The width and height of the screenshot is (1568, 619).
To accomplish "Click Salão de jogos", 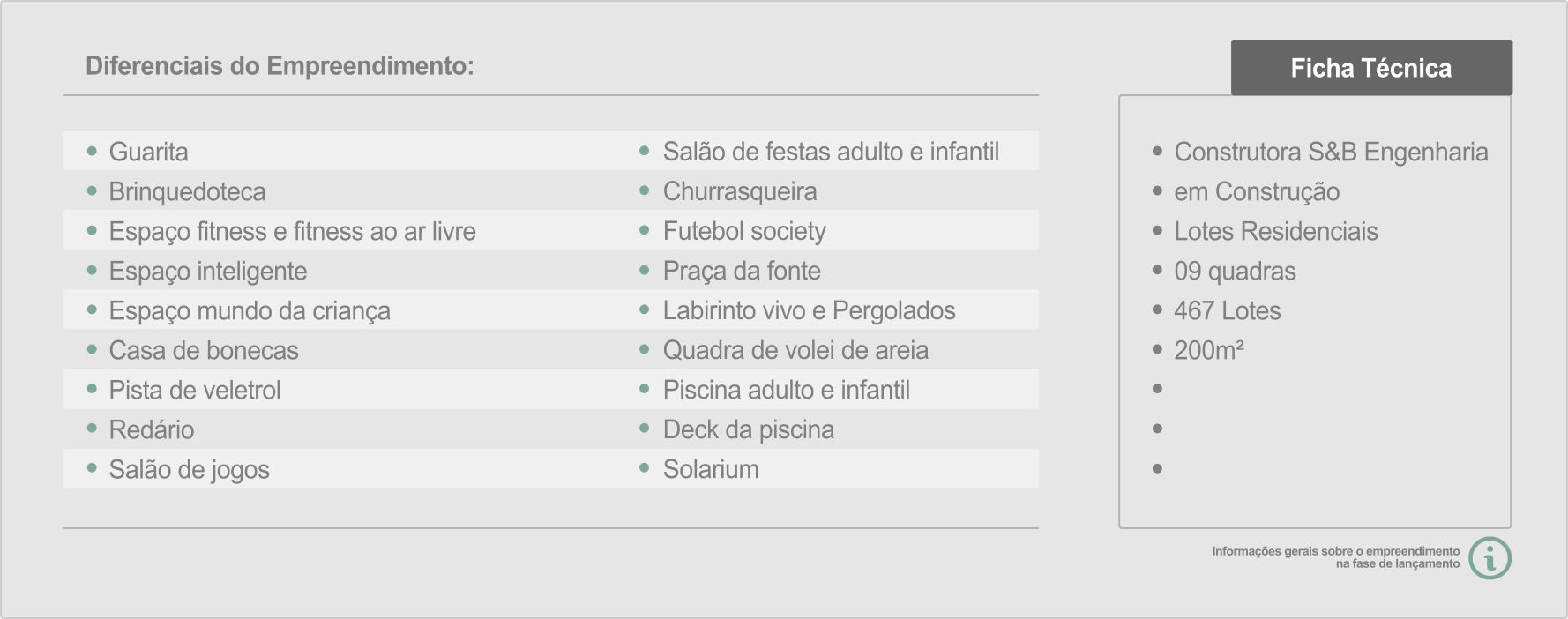I will [189, 469].
